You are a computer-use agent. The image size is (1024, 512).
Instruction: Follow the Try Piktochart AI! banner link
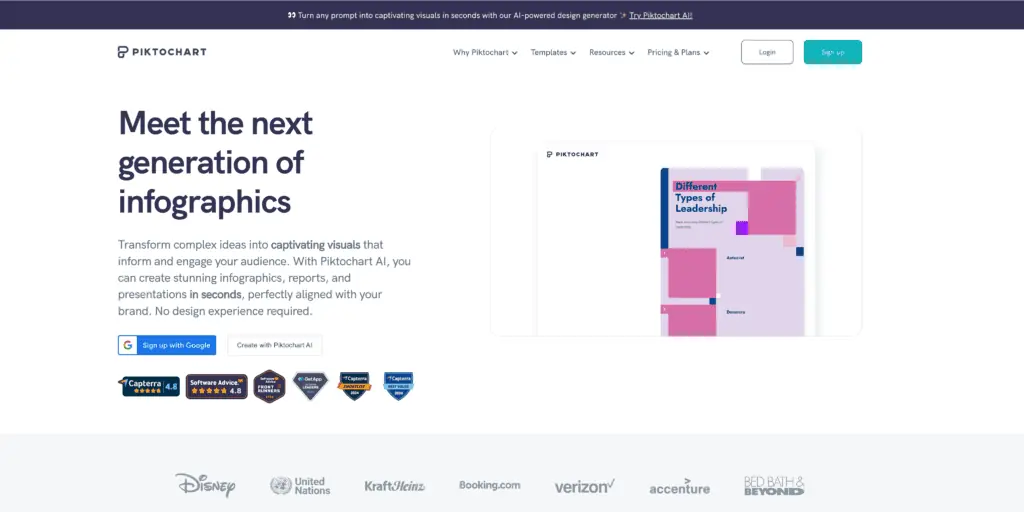(x=661, y=15)
